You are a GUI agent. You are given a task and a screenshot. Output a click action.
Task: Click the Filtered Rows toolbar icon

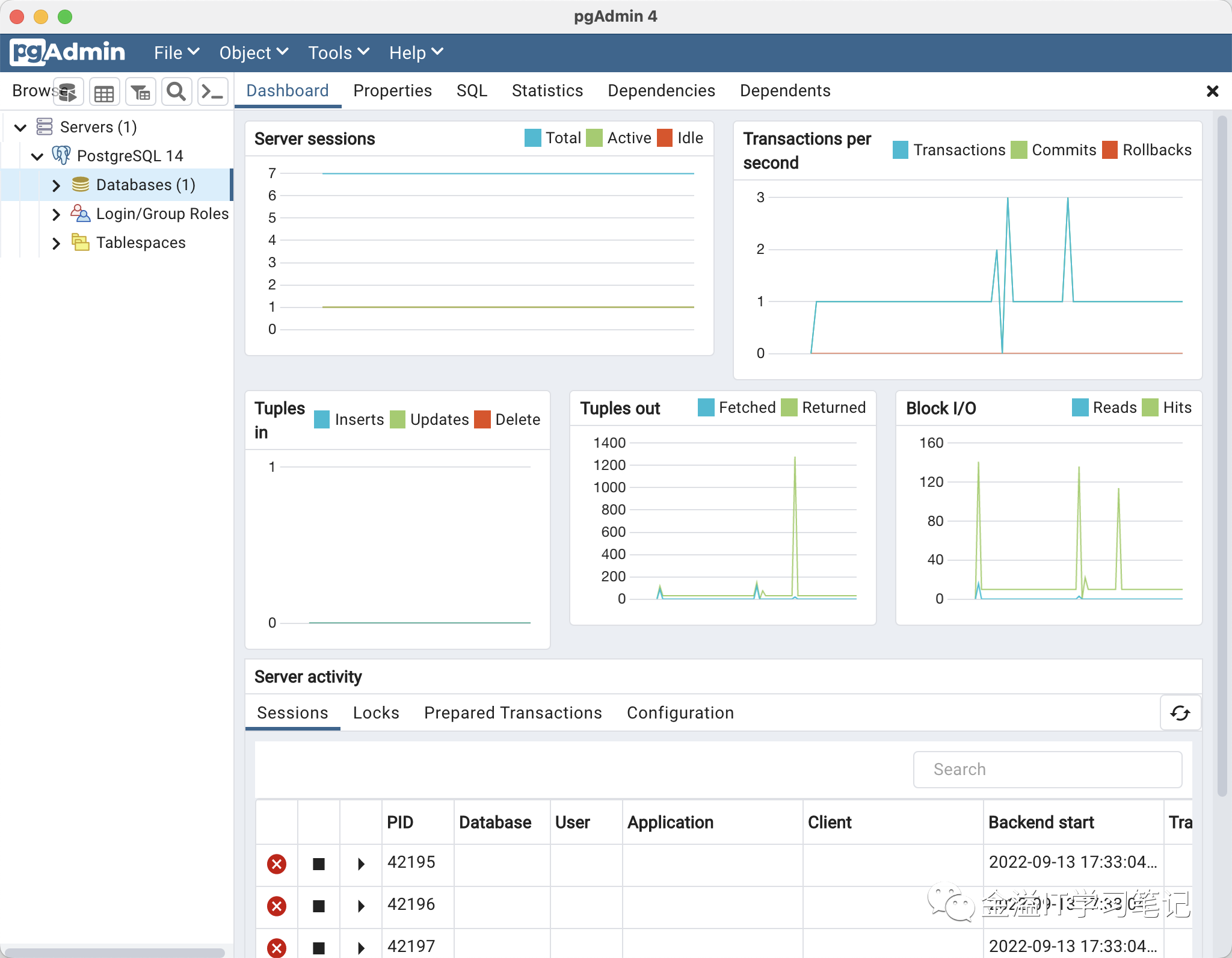tap(141, 92)
